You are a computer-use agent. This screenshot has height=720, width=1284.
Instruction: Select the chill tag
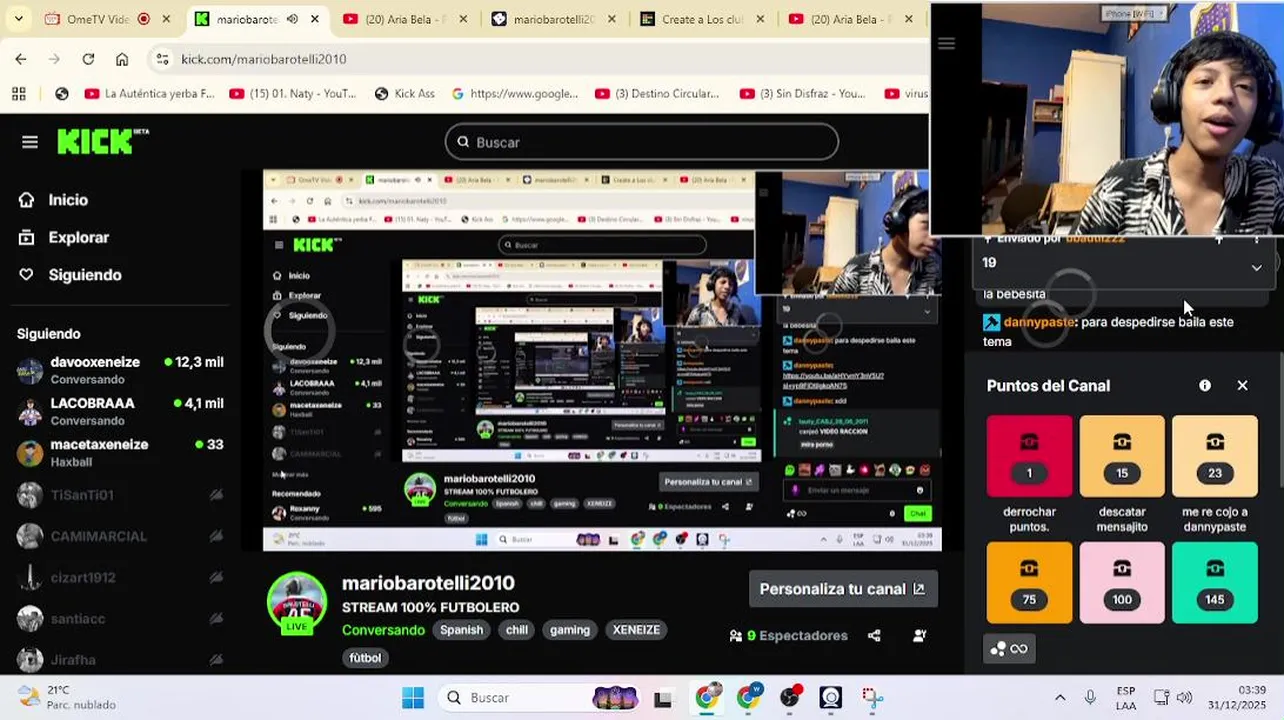point(516,630)
